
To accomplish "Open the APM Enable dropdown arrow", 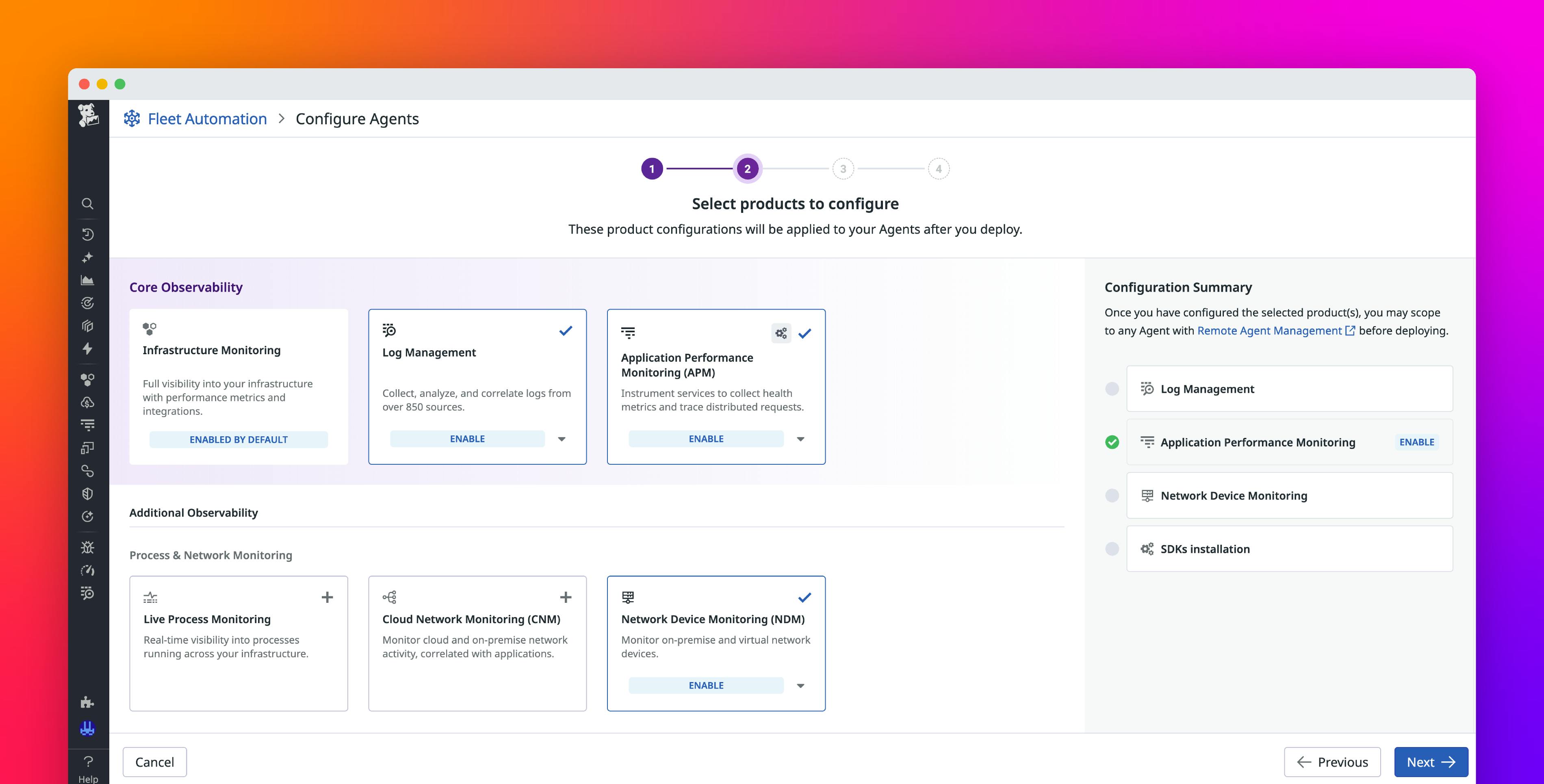I will [801, 439].
